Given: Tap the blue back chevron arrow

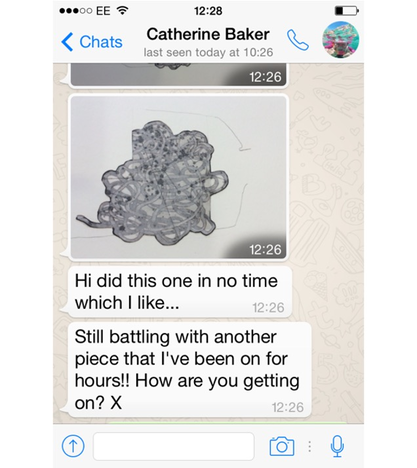Looking at the screenshot, I should pos(67,42).
